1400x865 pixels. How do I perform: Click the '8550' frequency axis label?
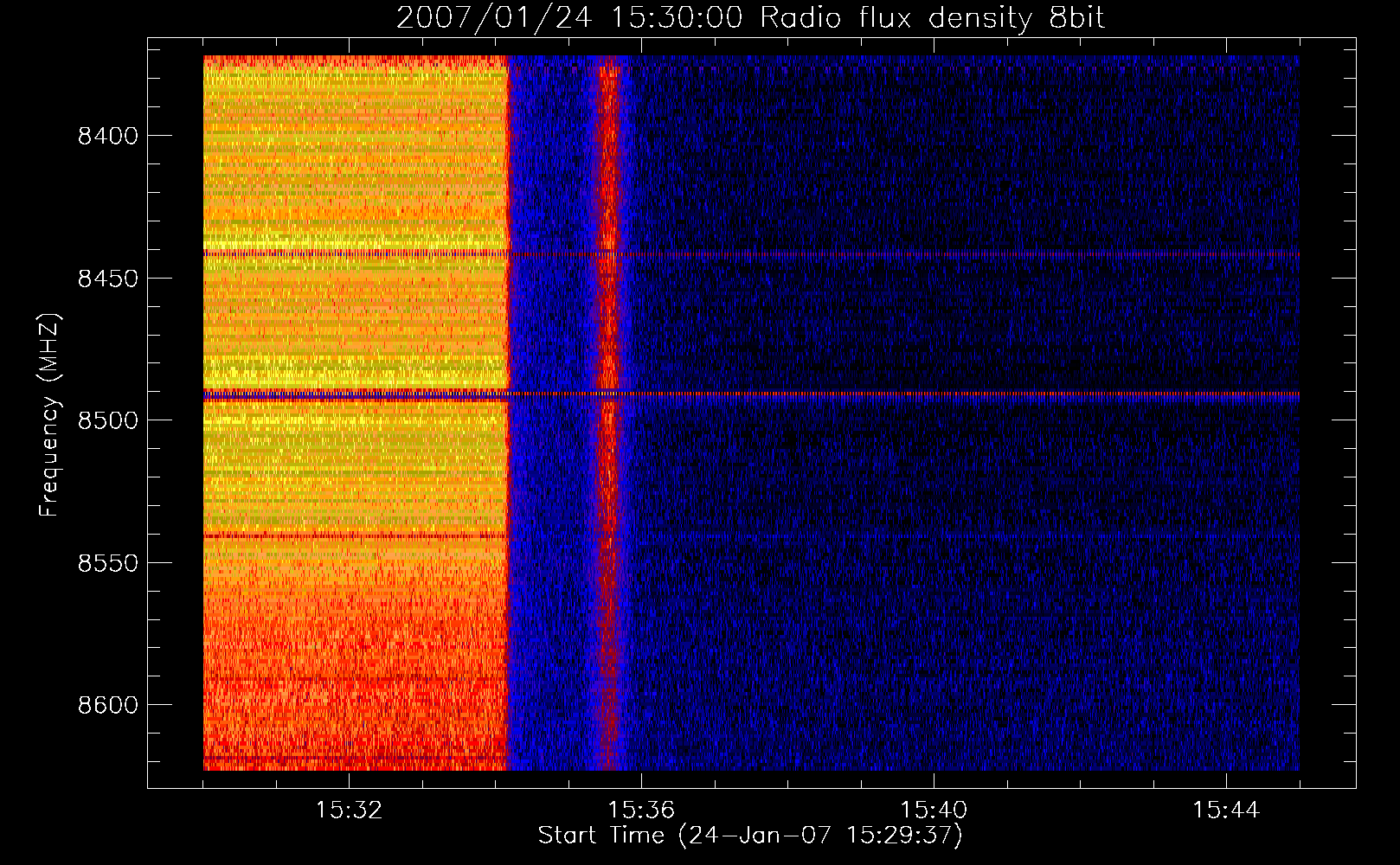[x=107, y=563]
